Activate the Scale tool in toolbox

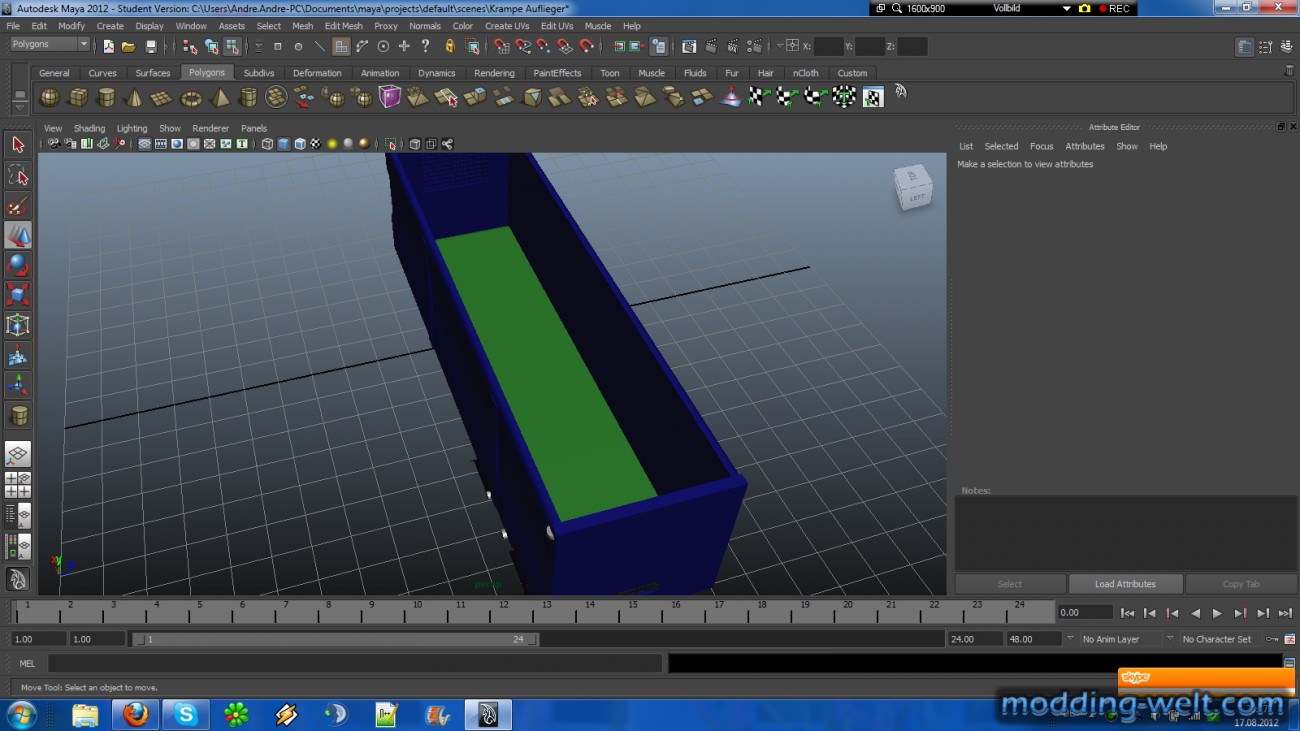click(x=17, y=295)
